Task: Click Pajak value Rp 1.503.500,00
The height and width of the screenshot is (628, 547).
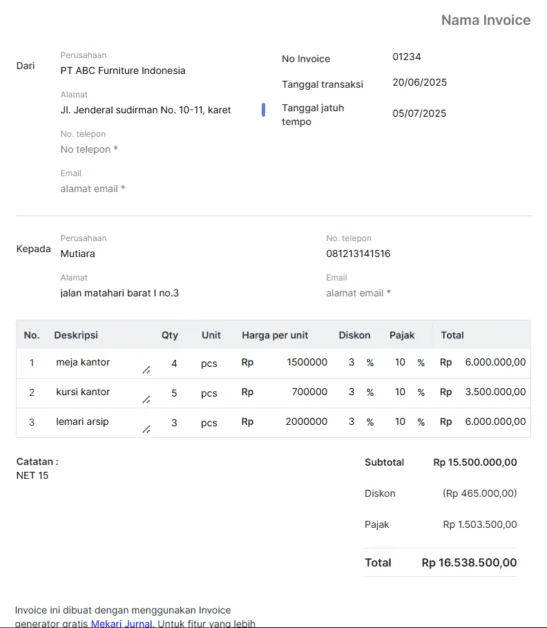Action: (x=480, y=524)
